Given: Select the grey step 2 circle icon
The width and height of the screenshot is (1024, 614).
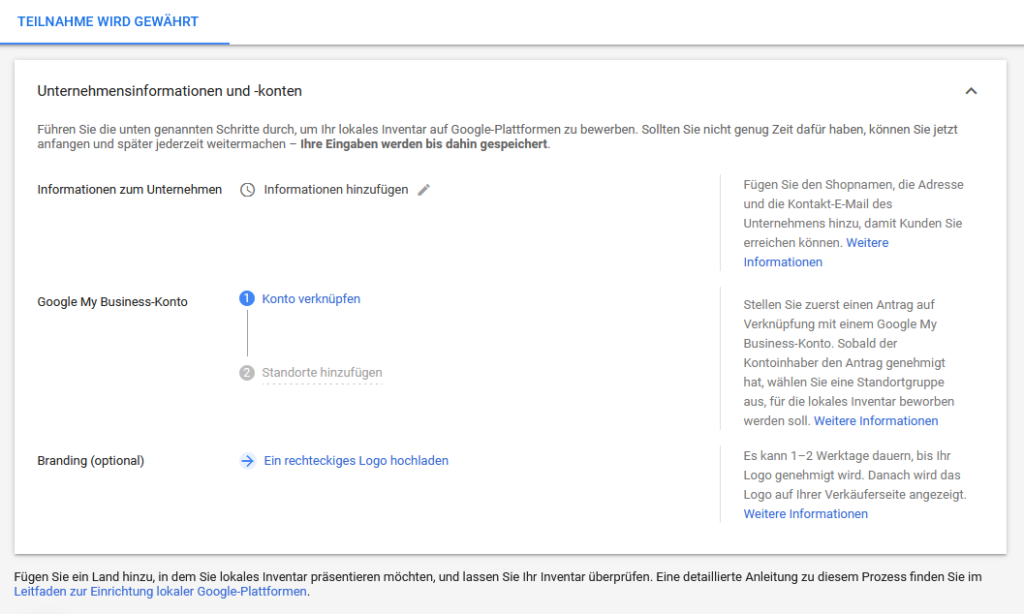Looking at the screenshot, I should coord(247,373).
